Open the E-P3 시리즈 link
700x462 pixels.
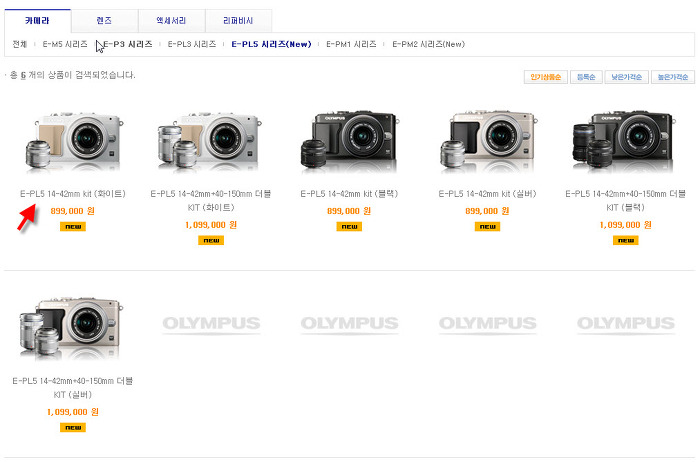coord(127,44)
